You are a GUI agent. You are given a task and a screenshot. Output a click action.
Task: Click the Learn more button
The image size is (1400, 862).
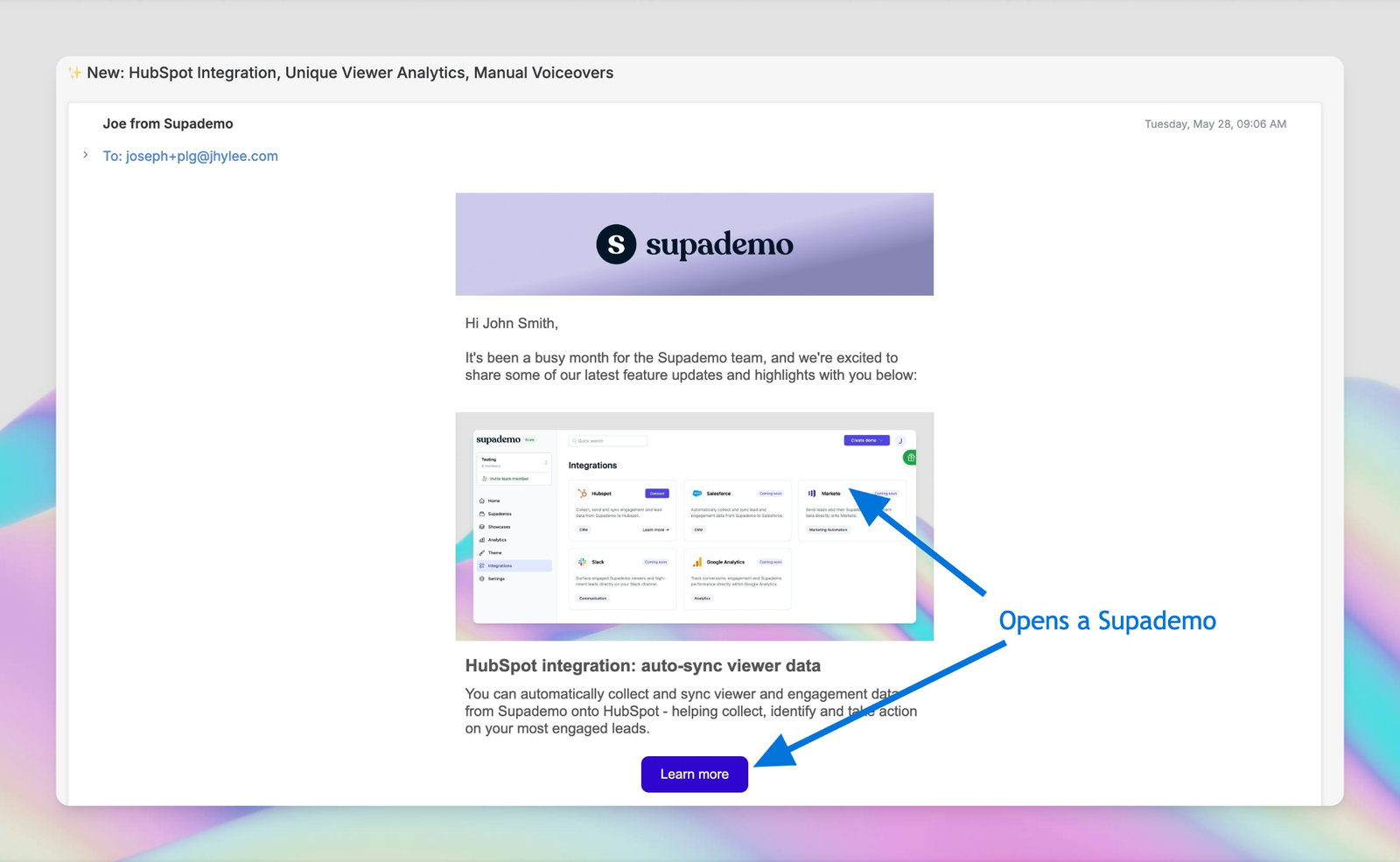coord(694,774)
